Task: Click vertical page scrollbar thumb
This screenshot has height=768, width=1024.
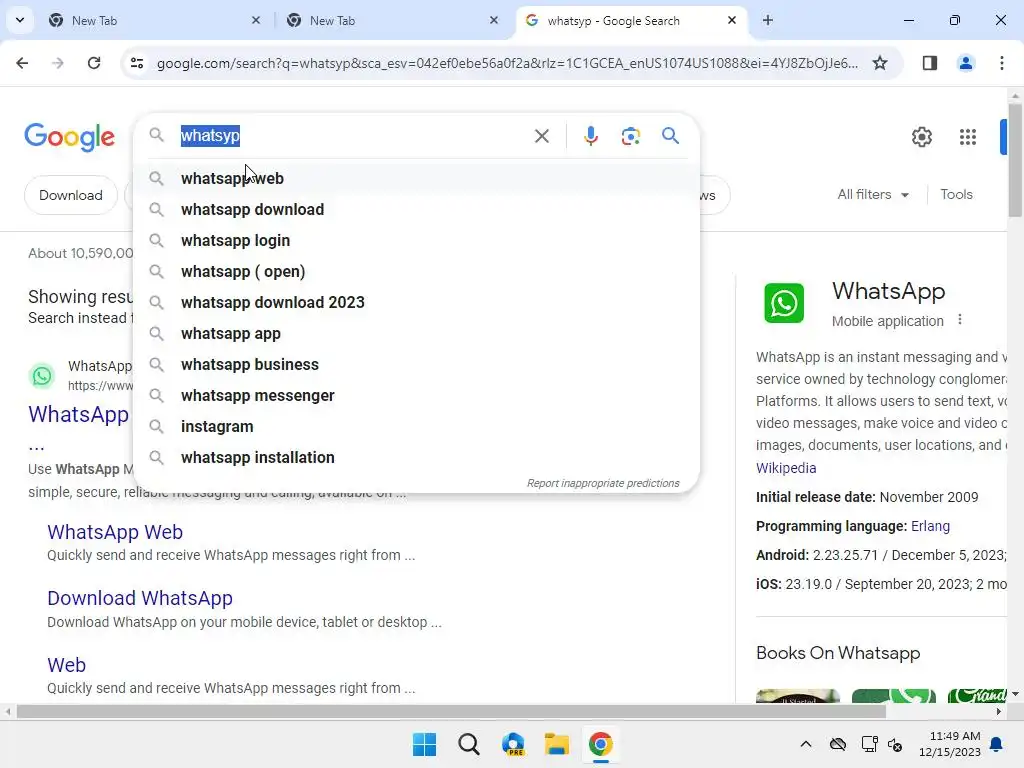Action: (1015, 160)
